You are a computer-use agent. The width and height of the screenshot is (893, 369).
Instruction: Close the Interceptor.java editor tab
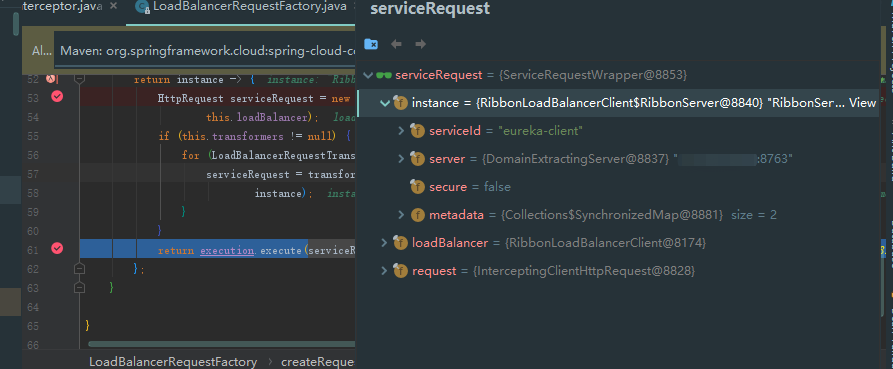point(113,6)
